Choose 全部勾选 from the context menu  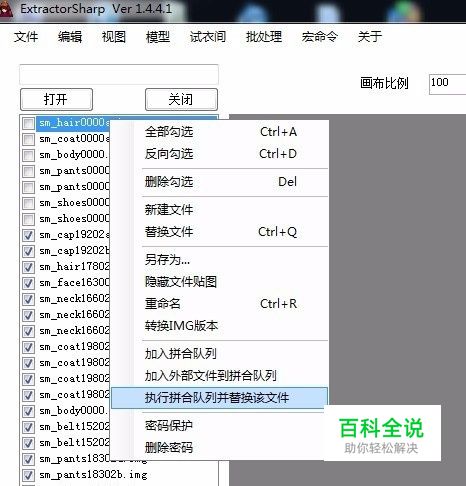[219, 132]
